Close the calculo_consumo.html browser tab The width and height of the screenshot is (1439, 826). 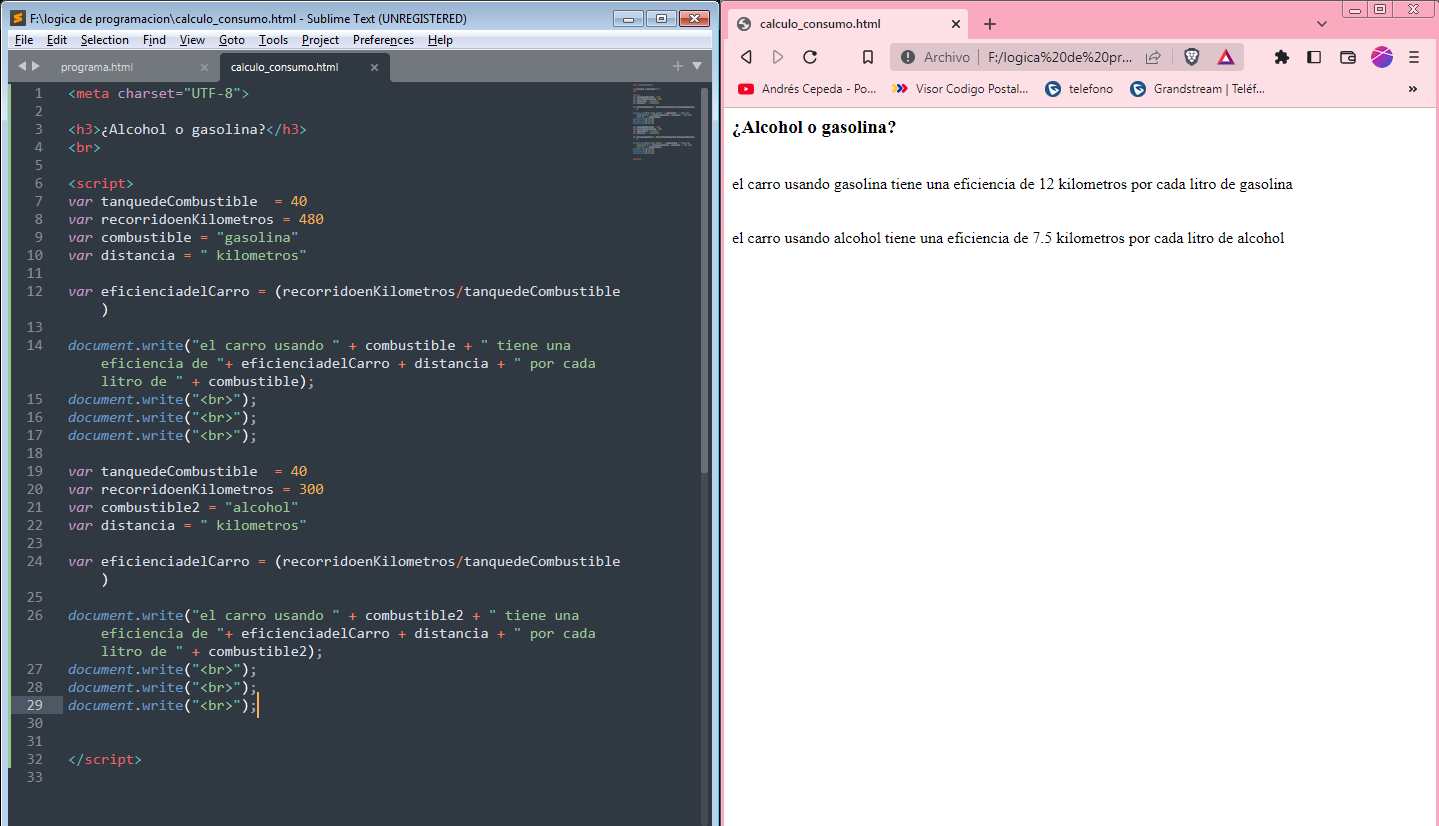coord(955,24)
